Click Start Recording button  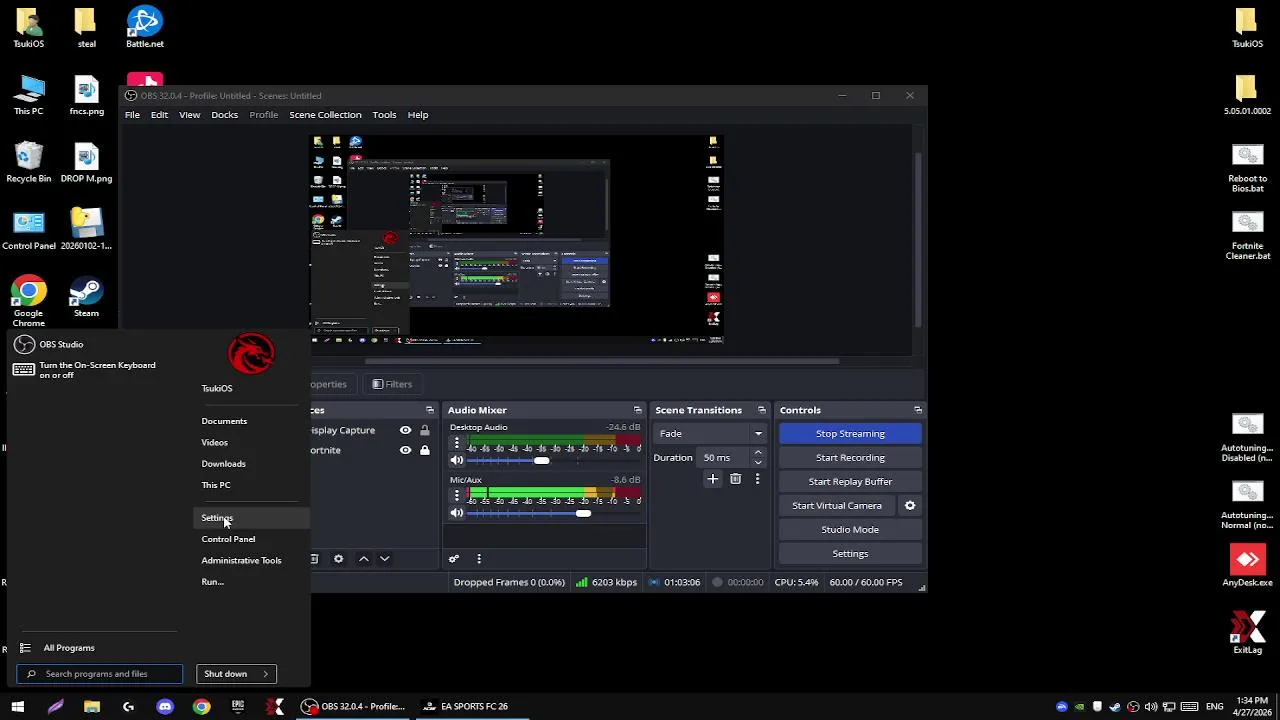click(x=850, y=458)
